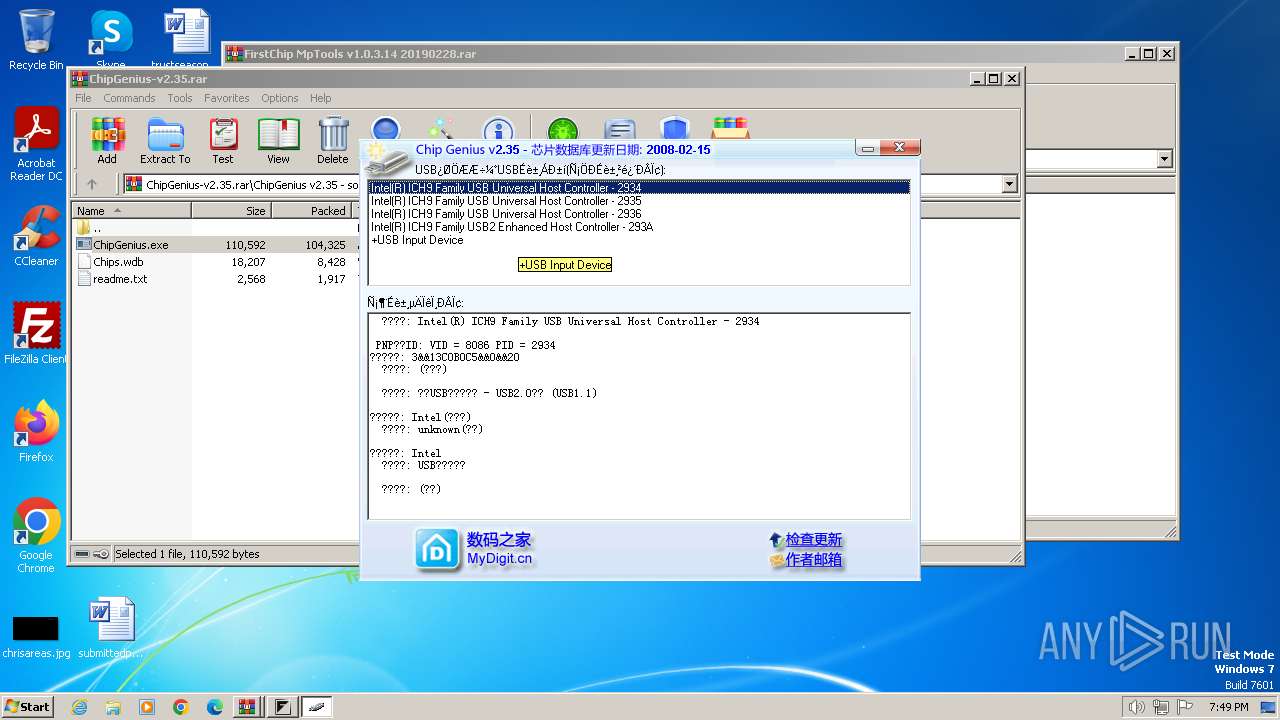Open Microsoft Edge from taskbar

click(x=215, y=707)
